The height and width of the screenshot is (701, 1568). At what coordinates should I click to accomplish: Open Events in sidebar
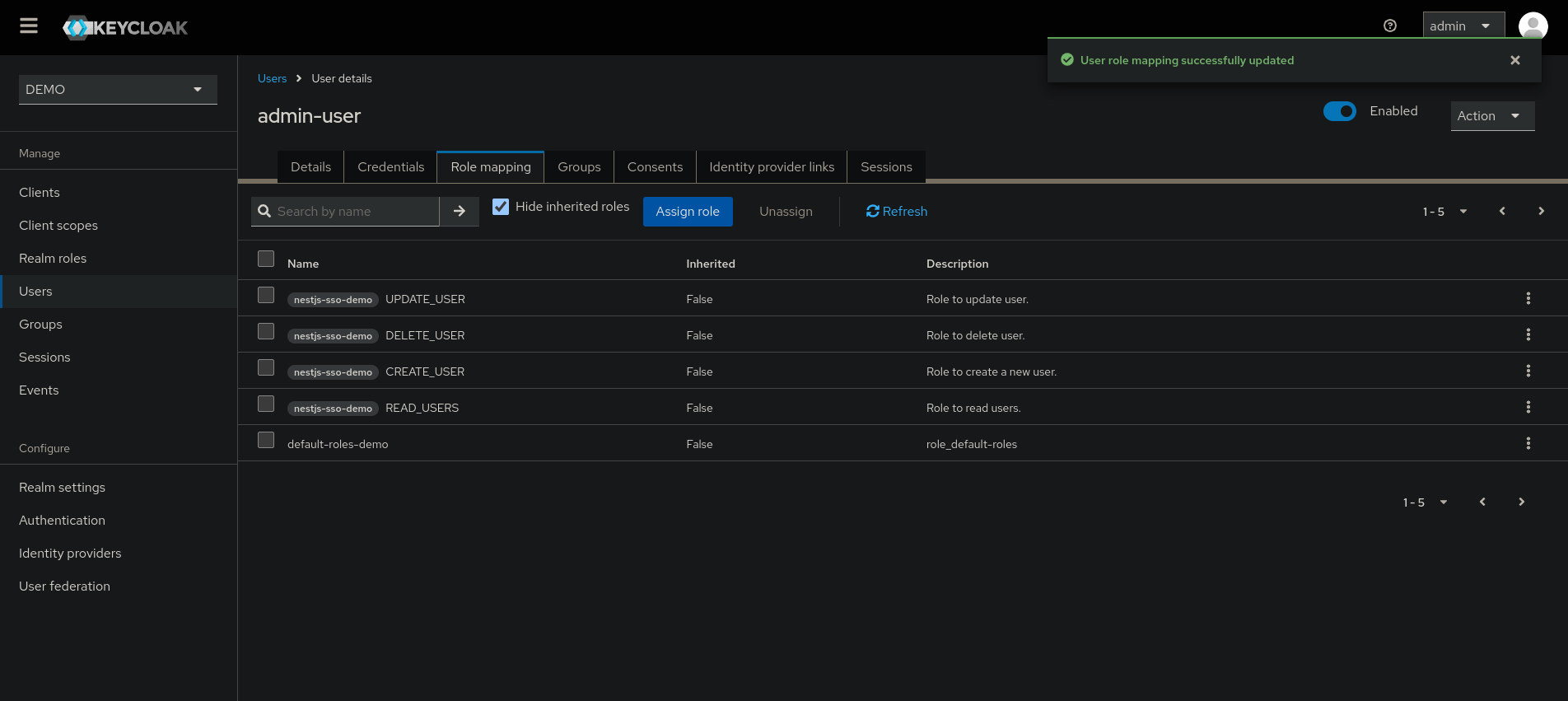coord(119,390)
